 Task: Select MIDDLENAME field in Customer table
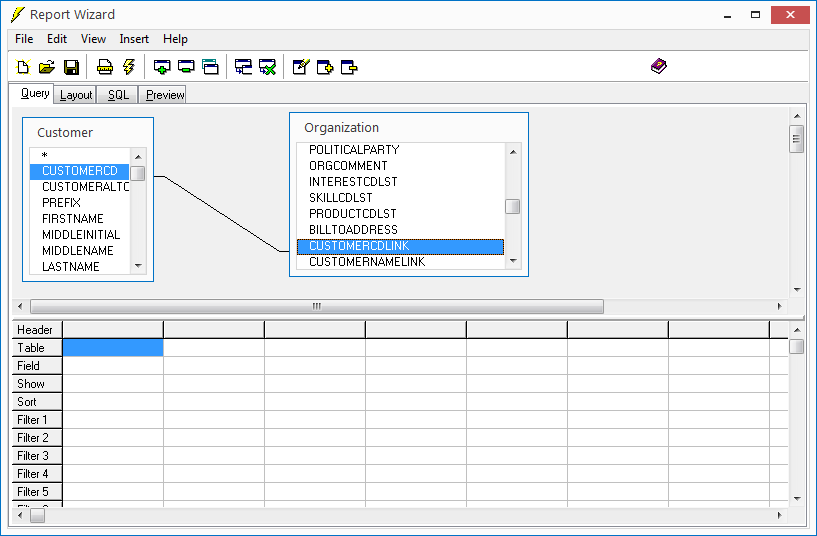pos(80,251)
